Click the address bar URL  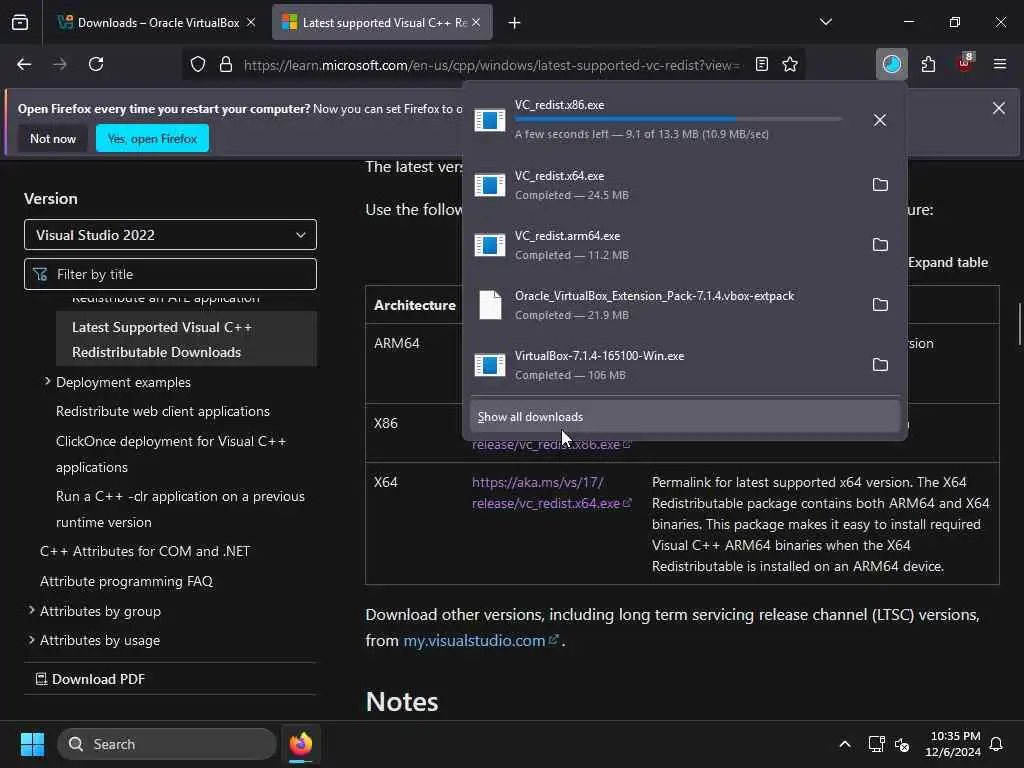point(491,65)
